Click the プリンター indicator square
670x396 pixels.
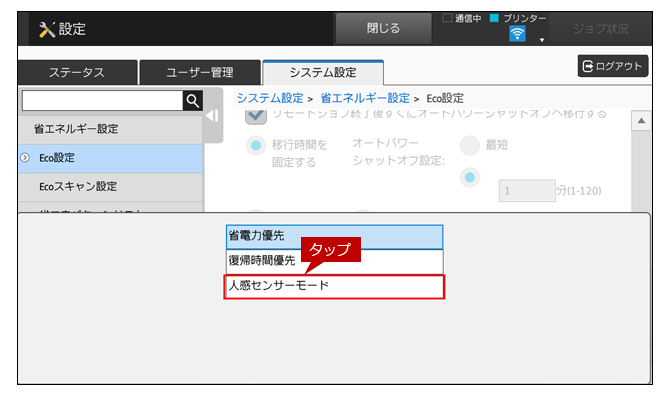point(494,18)
